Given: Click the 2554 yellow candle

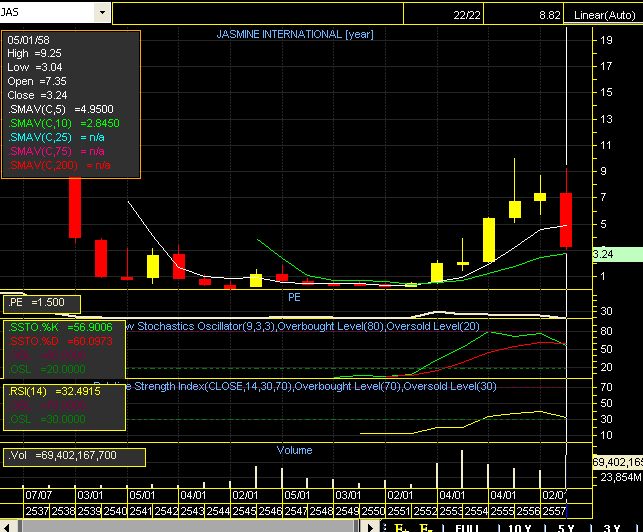Looking at the screenshot, I should pos(488,240).
